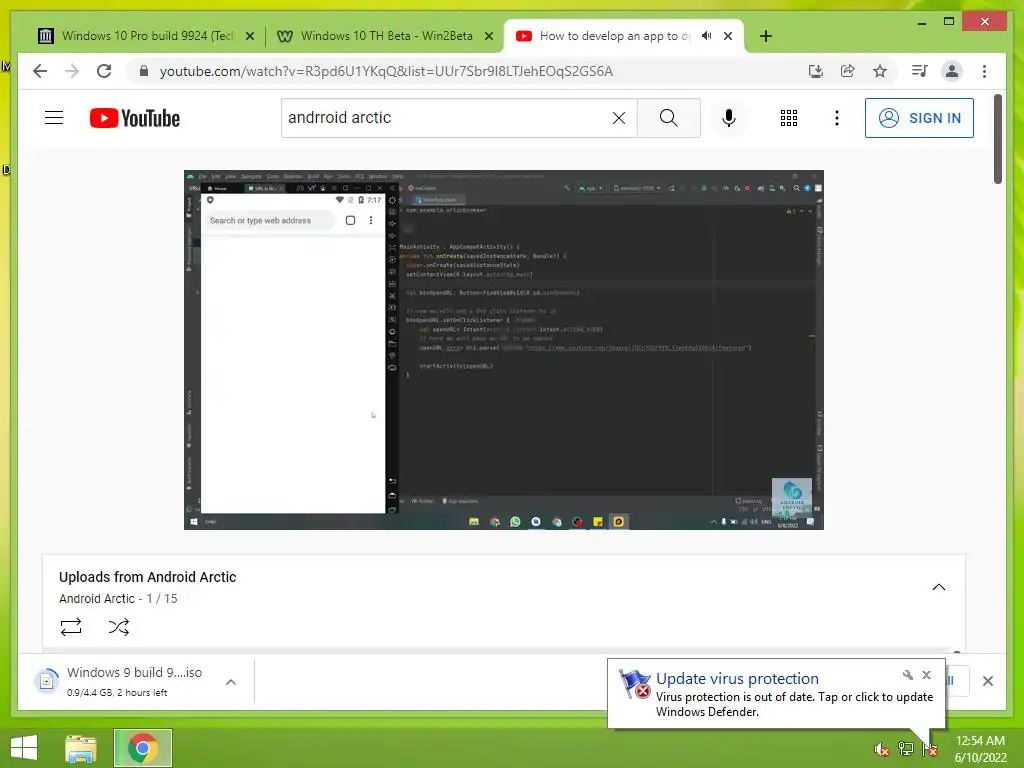Select Chrome in the taskbar

tap(143, 748)
